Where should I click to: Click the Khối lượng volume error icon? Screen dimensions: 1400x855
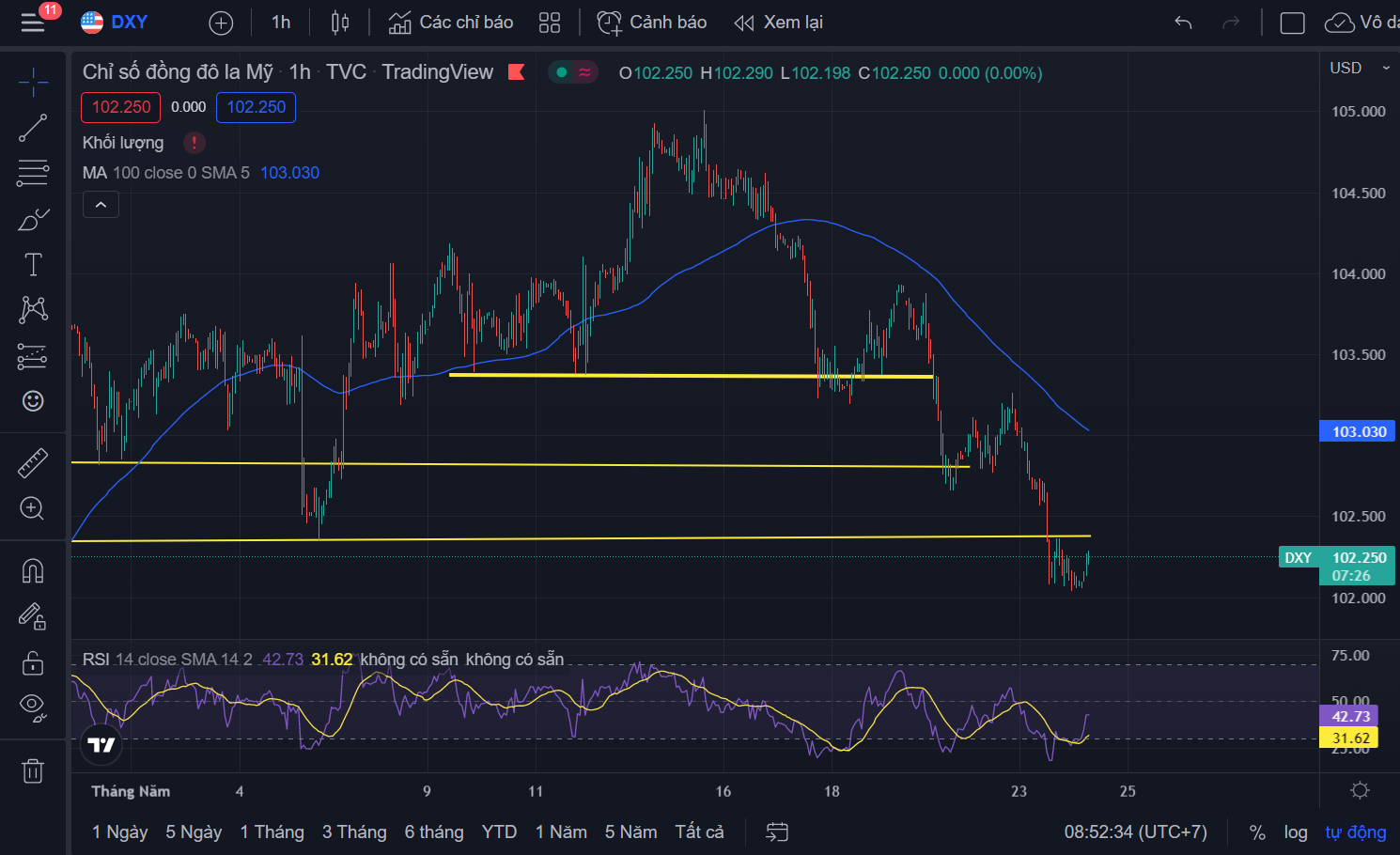pos(194,143)
